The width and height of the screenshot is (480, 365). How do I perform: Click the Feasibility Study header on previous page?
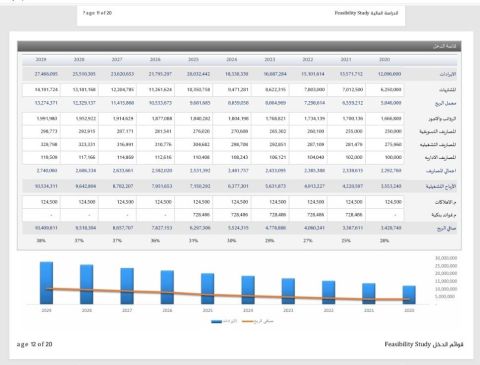coord(366,13)
